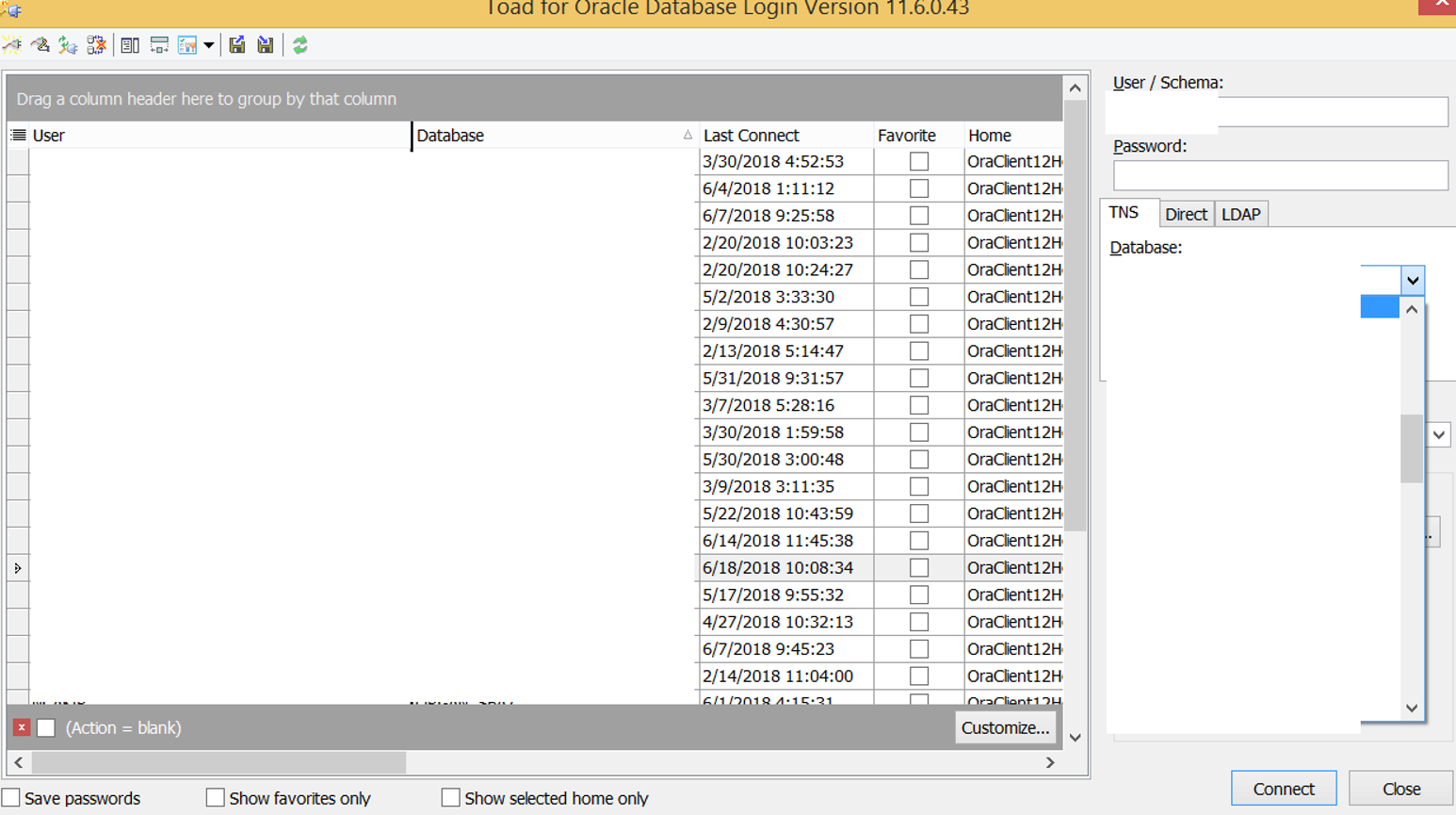Switch to the TNS tab
Image resolution: width=1456 pixels, height=815 pixels.
[1124, 213]
